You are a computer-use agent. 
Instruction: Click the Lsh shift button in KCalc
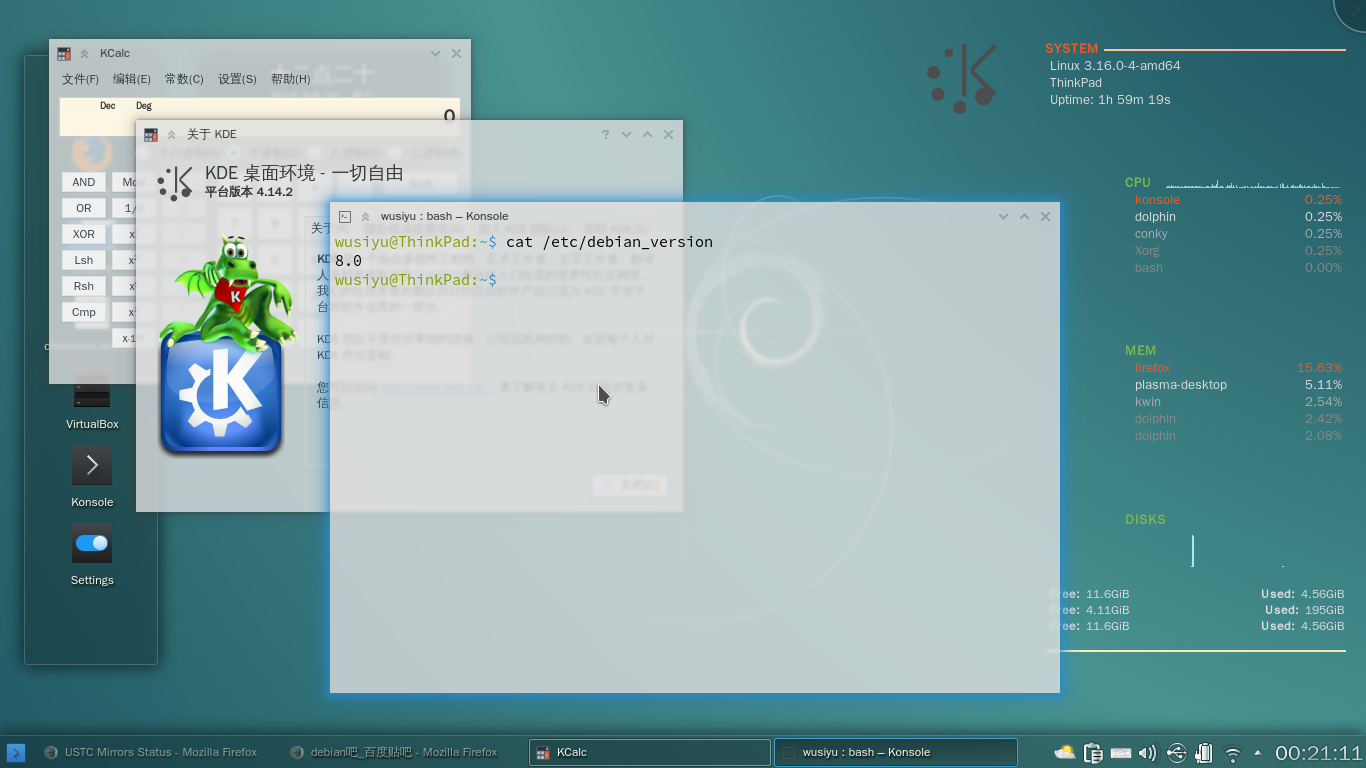point(84,260)
